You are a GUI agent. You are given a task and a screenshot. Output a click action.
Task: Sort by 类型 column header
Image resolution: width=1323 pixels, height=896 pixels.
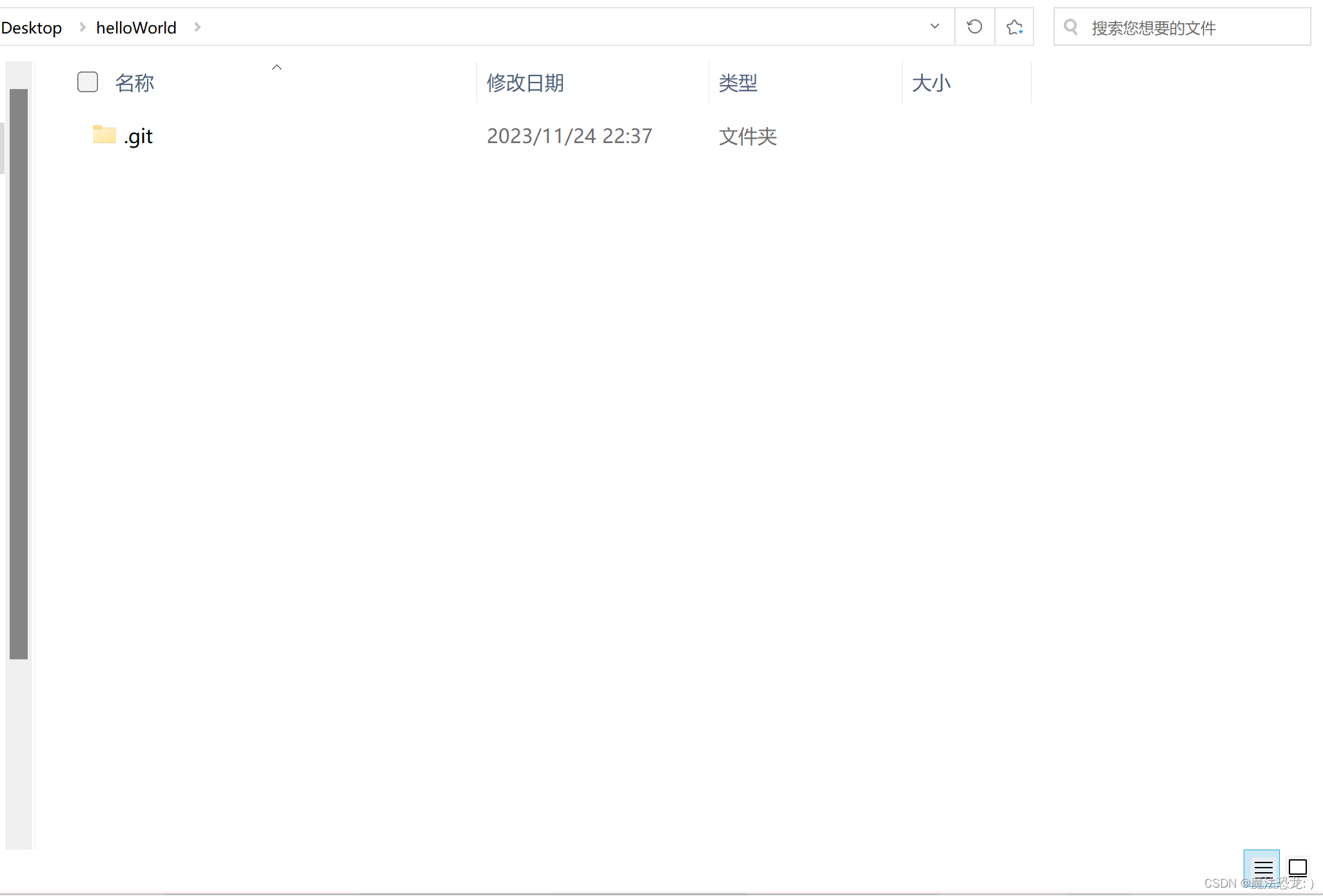[x=738, y=83]
